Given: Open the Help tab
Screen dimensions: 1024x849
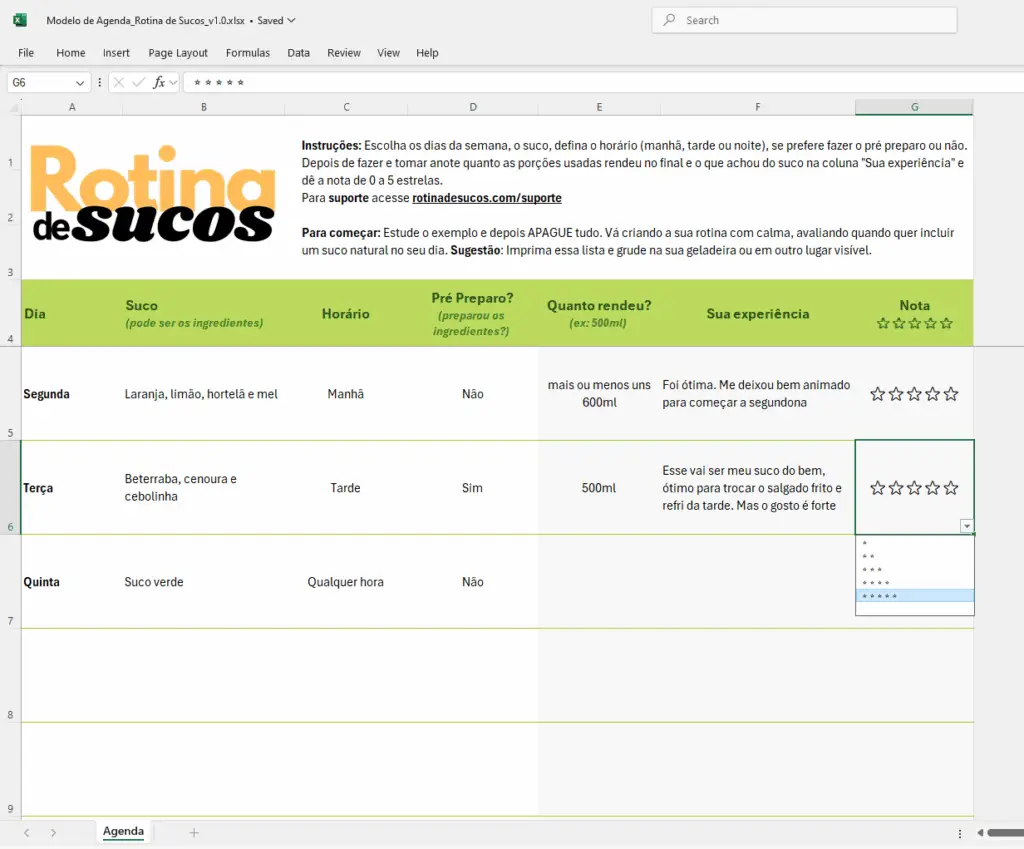Looking at the screenshot, I should [427, 53].
